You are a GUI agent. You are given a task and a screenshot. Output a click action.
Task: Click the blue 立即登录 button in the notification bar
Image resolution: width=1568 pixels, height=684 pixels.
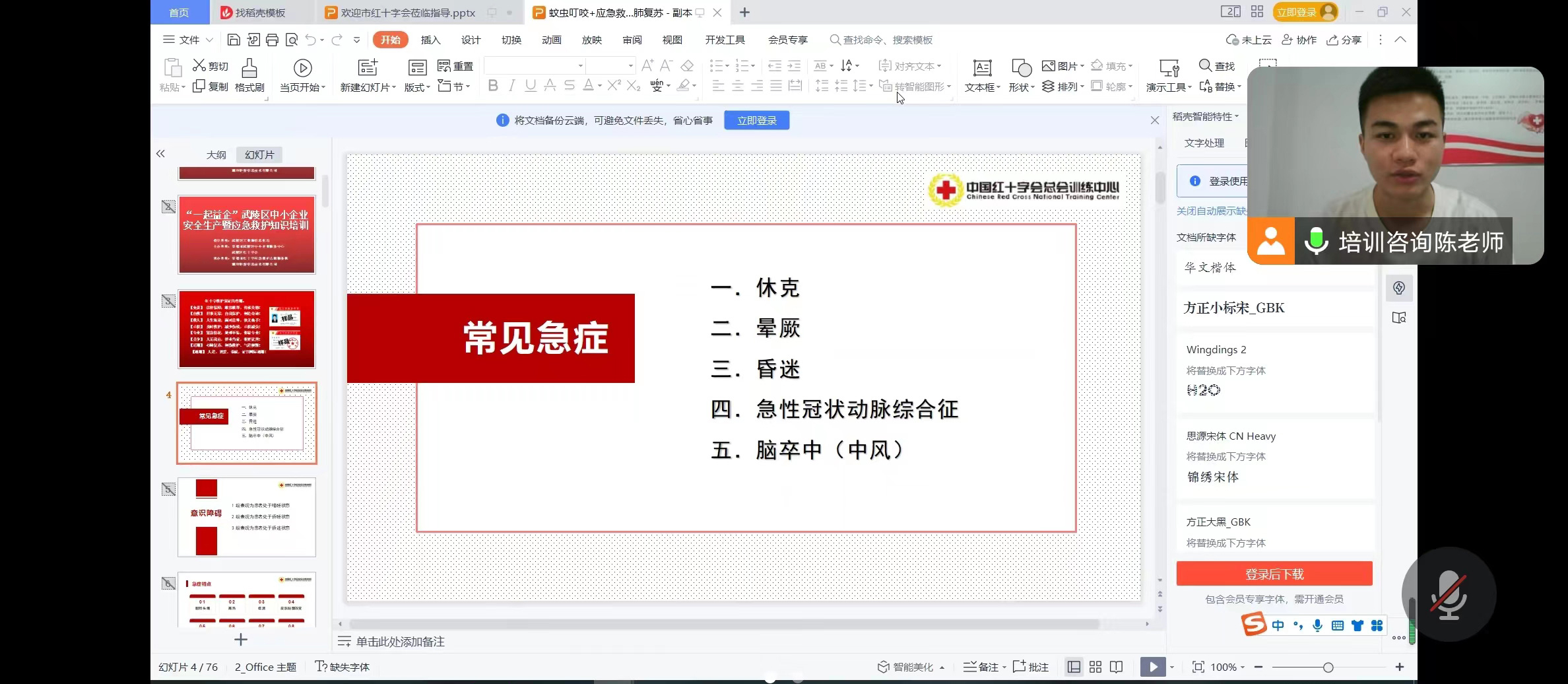coord(756,120)
